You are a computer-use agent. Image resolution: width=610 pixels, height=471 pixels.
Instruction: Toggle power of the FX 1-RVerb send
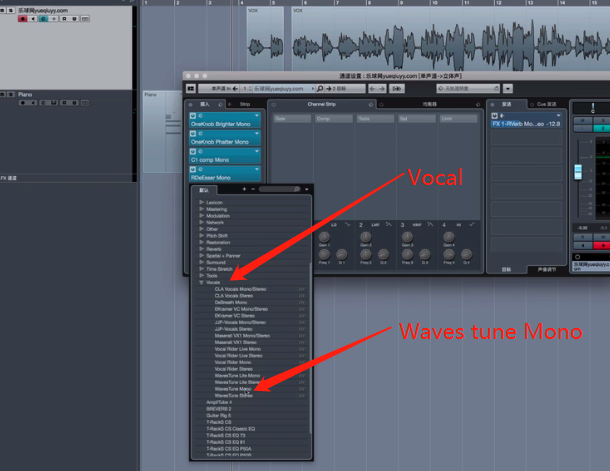[494, 116]
